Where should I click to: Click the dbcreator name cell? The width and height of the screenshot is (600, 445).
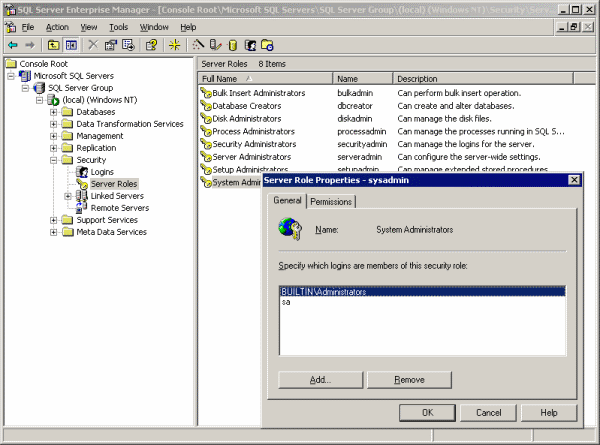355,106
